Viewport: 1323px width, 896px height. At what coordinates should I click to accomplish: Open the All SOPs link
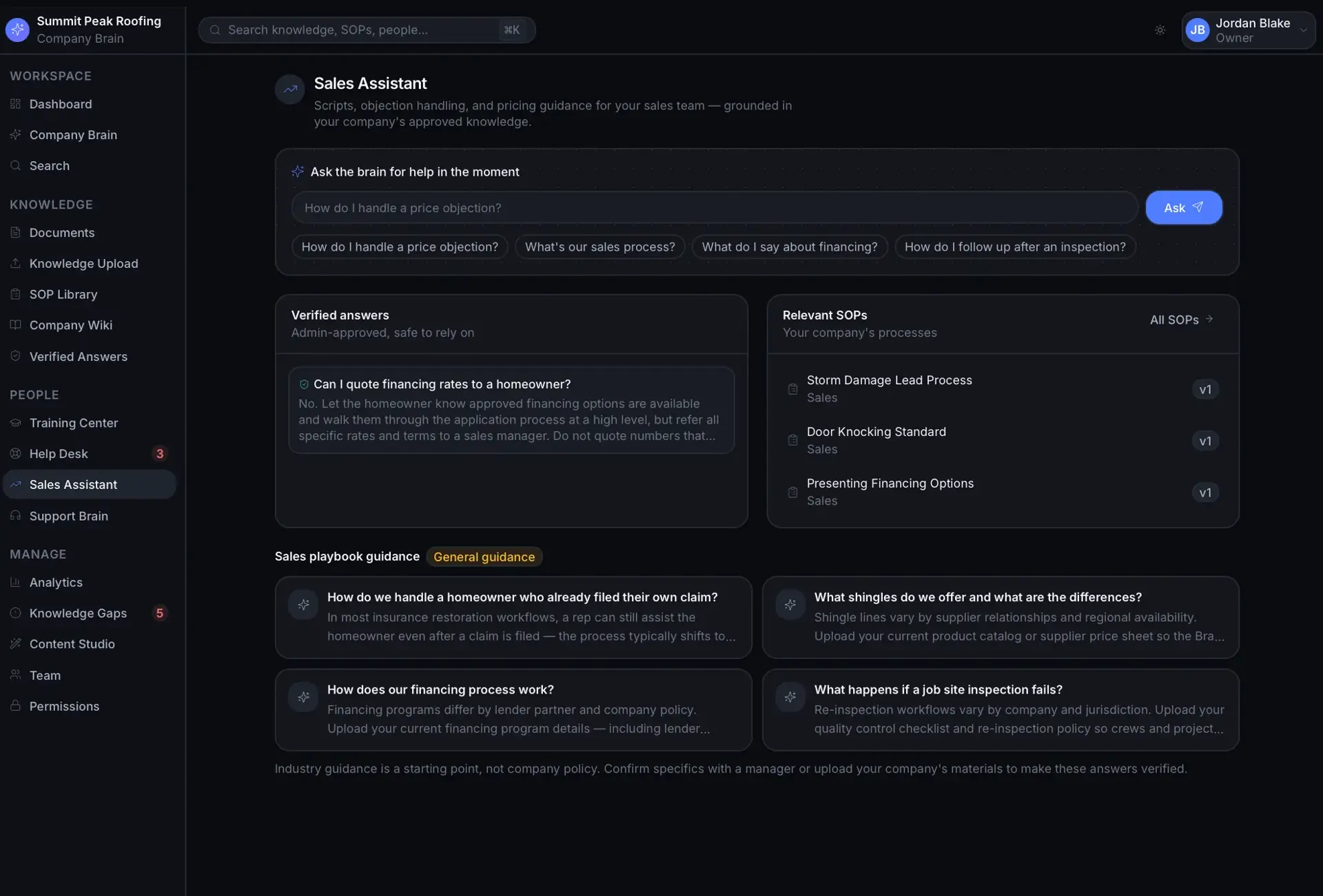click(1182, 320)
